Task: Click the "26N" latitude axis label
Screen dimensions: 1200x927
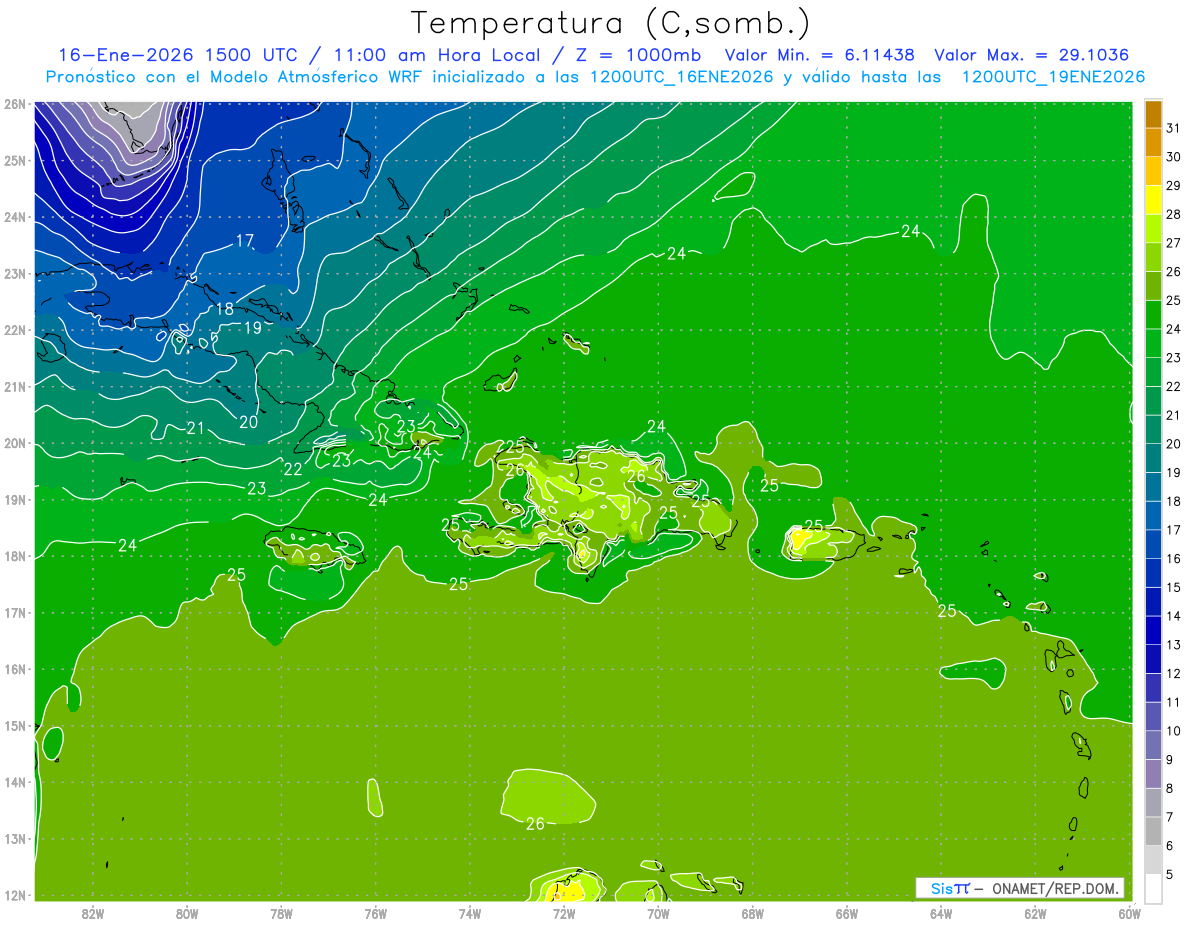Action: pyautogui.click(x=15, y=104)
